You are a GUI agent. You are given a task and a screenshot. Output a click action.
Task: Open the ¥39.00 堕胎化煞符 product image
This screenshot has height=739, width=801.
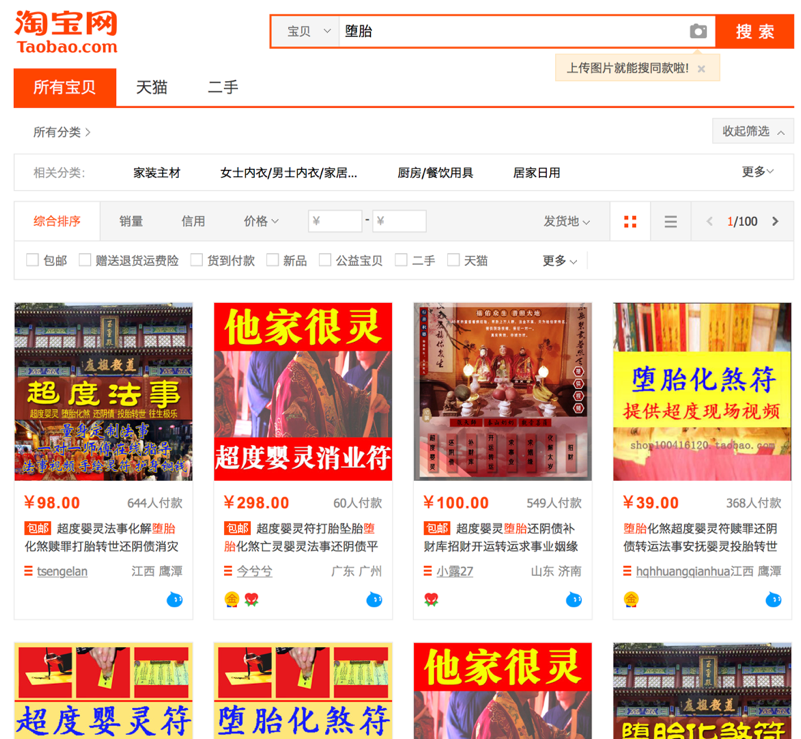click(702, 392)
